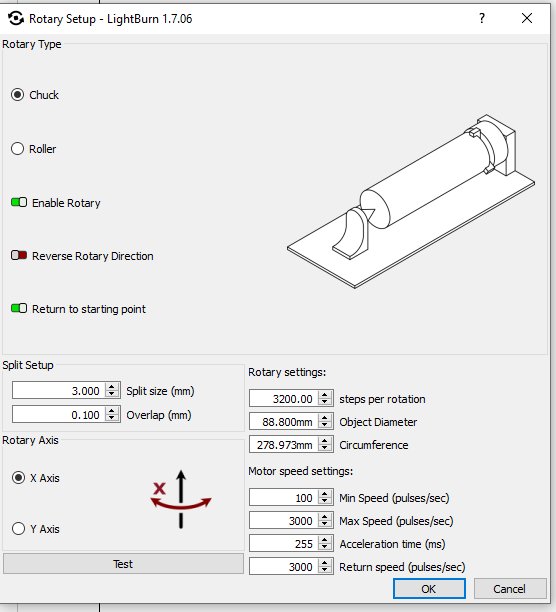Toggle Reverse Rotary Direction switch
The image size is (556, 612).
point(19,256)
